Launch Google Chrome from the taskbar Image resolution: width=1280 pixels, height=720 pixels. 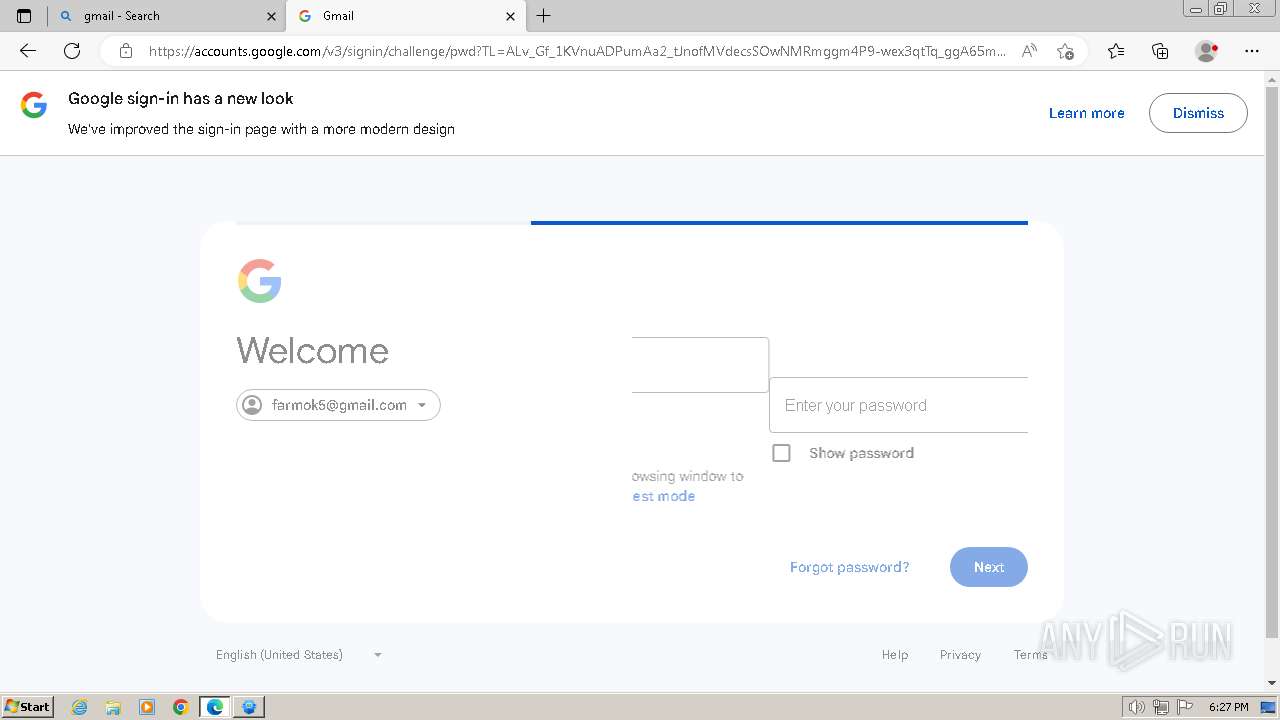click(x=181, y=707)
